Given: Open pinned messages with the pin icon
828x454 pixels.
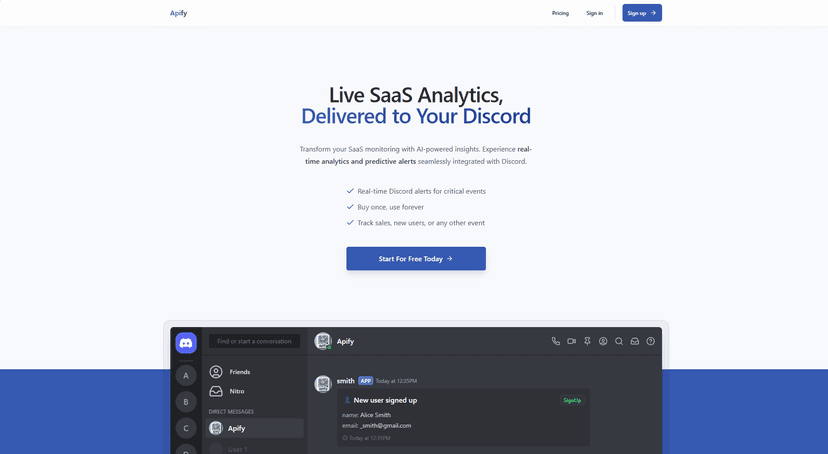Looking at the screenshot, I should [x=587, y=342].
